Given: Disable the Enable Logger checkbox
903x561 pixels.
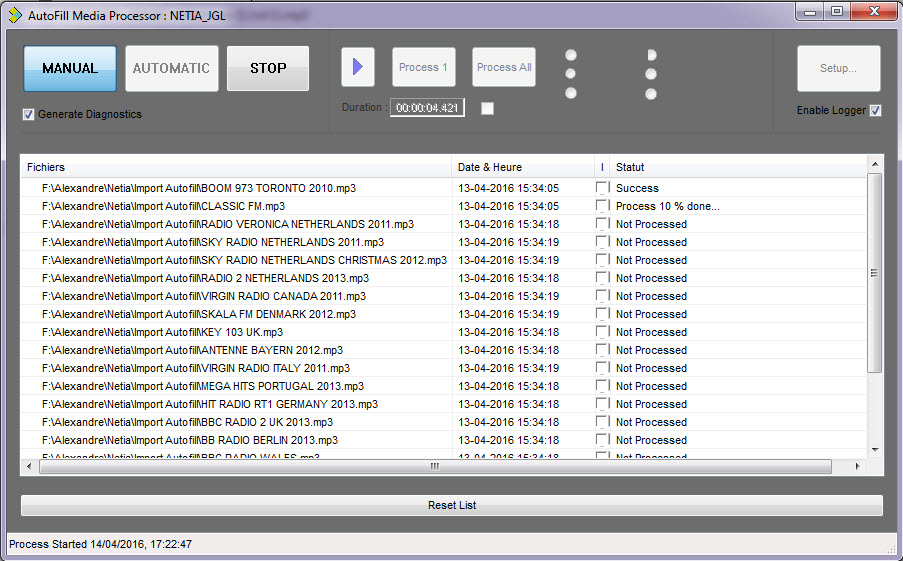Looking at the screenshot, I should coord(875,111).
